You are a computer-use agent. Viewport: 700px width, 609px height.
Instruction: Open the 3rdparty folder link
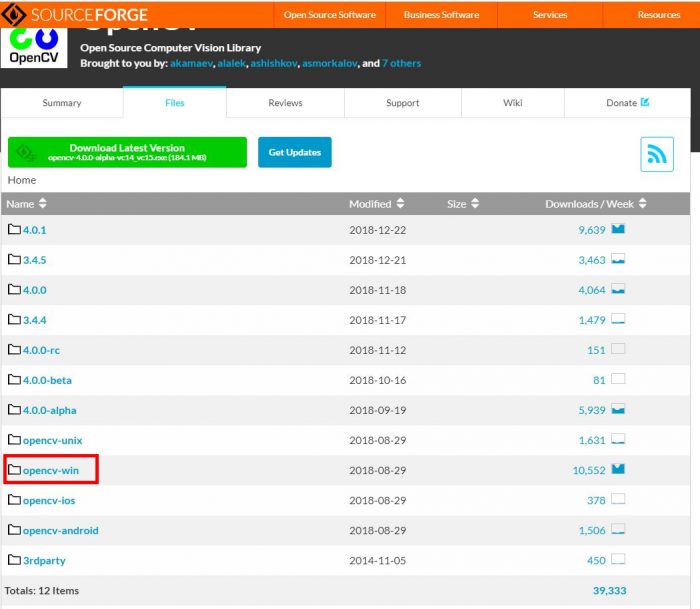point(44,560)
